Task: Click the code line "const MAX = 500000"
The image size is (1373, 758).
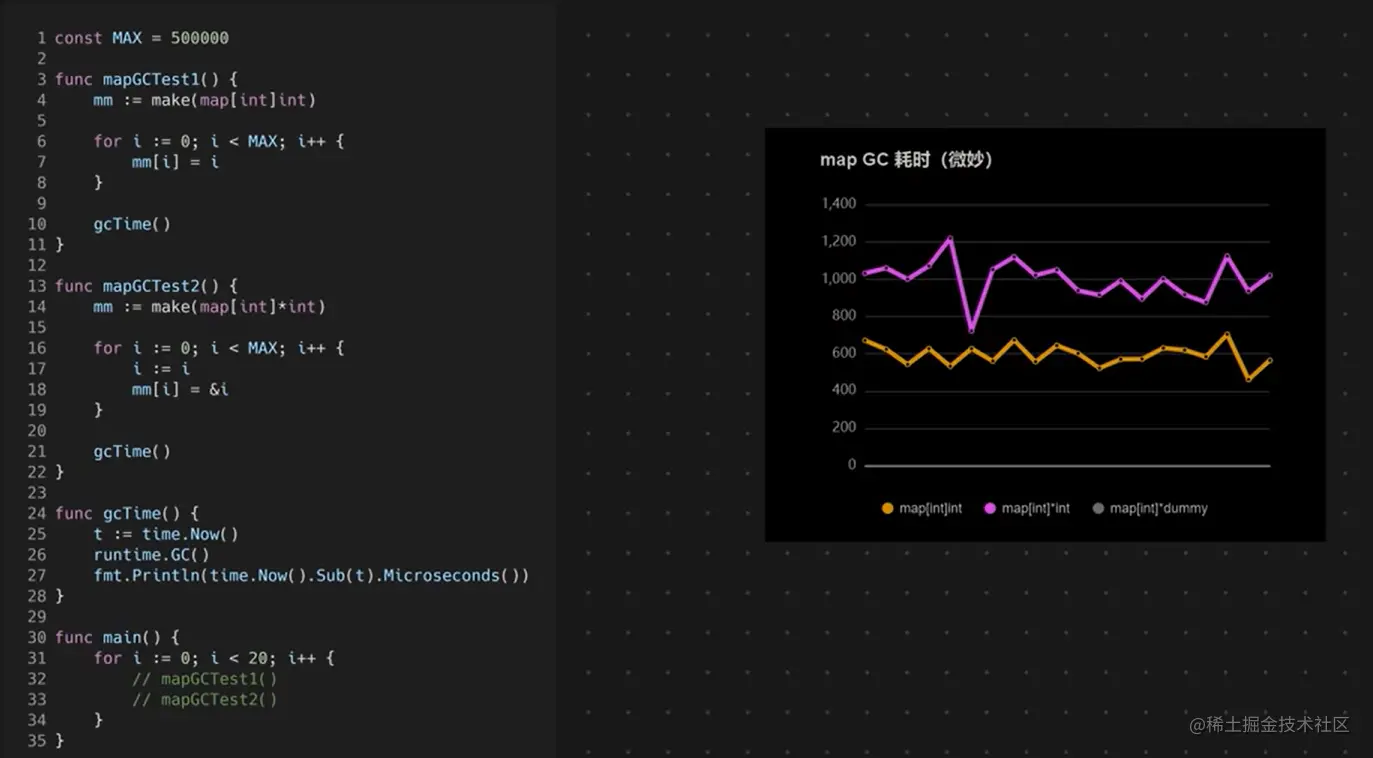Action: 141,38
